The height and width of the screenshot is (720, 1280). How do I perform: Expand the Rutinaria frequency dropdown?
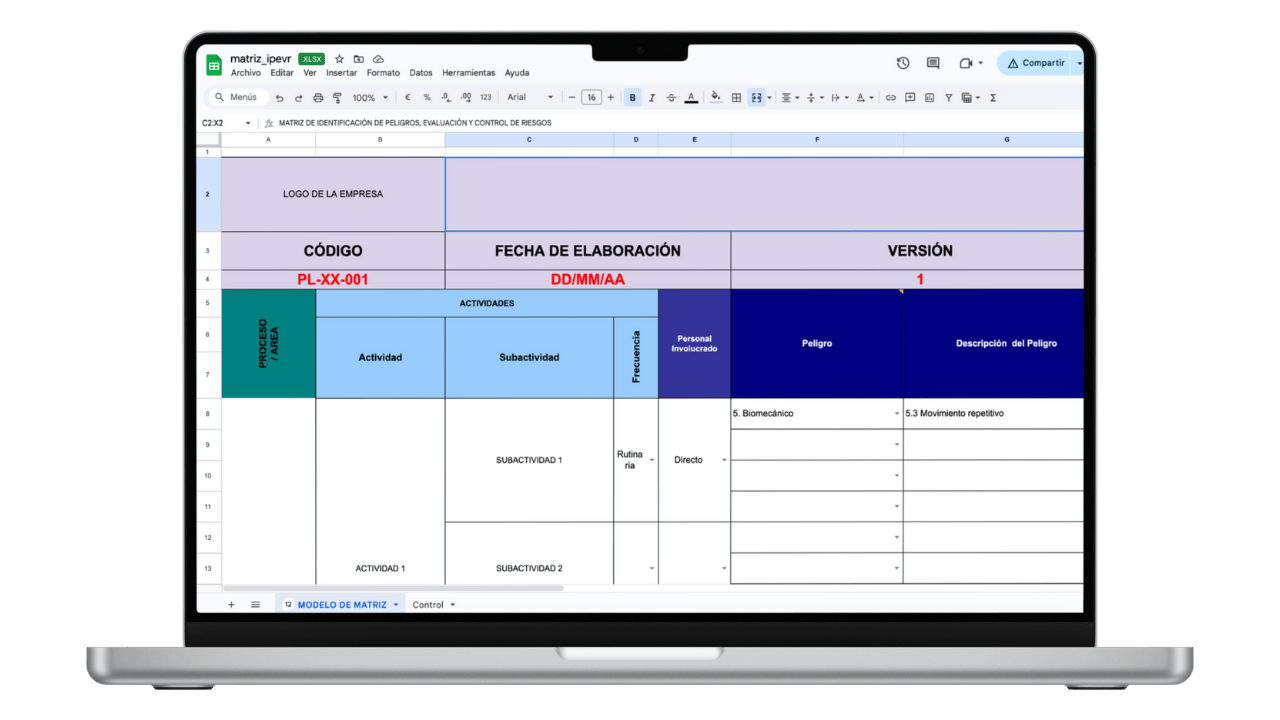[x=650, y=460]
